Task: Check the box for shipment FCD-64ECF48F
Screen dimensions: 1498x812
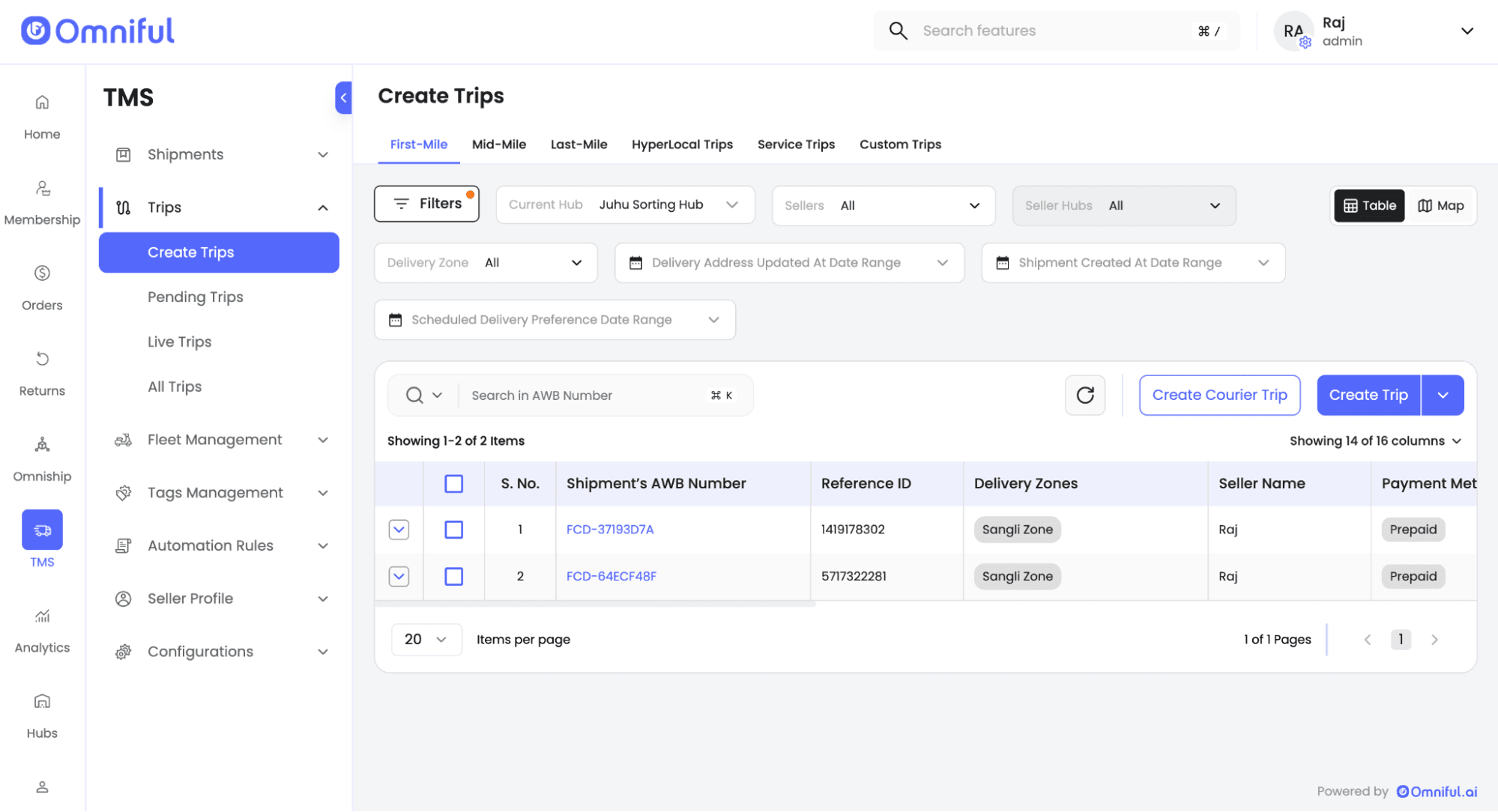Action: (453, 576)
